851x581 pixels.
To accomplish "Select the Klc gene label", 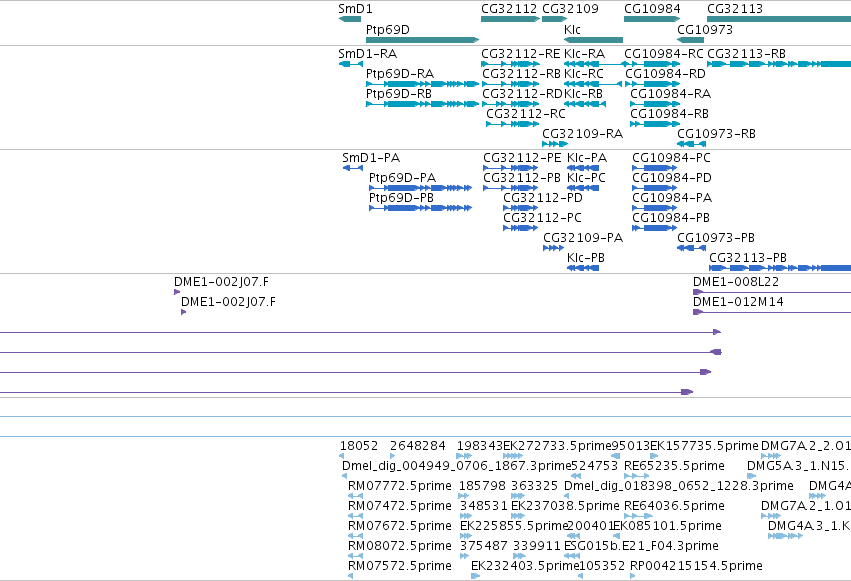I will [x=572, y=29].
